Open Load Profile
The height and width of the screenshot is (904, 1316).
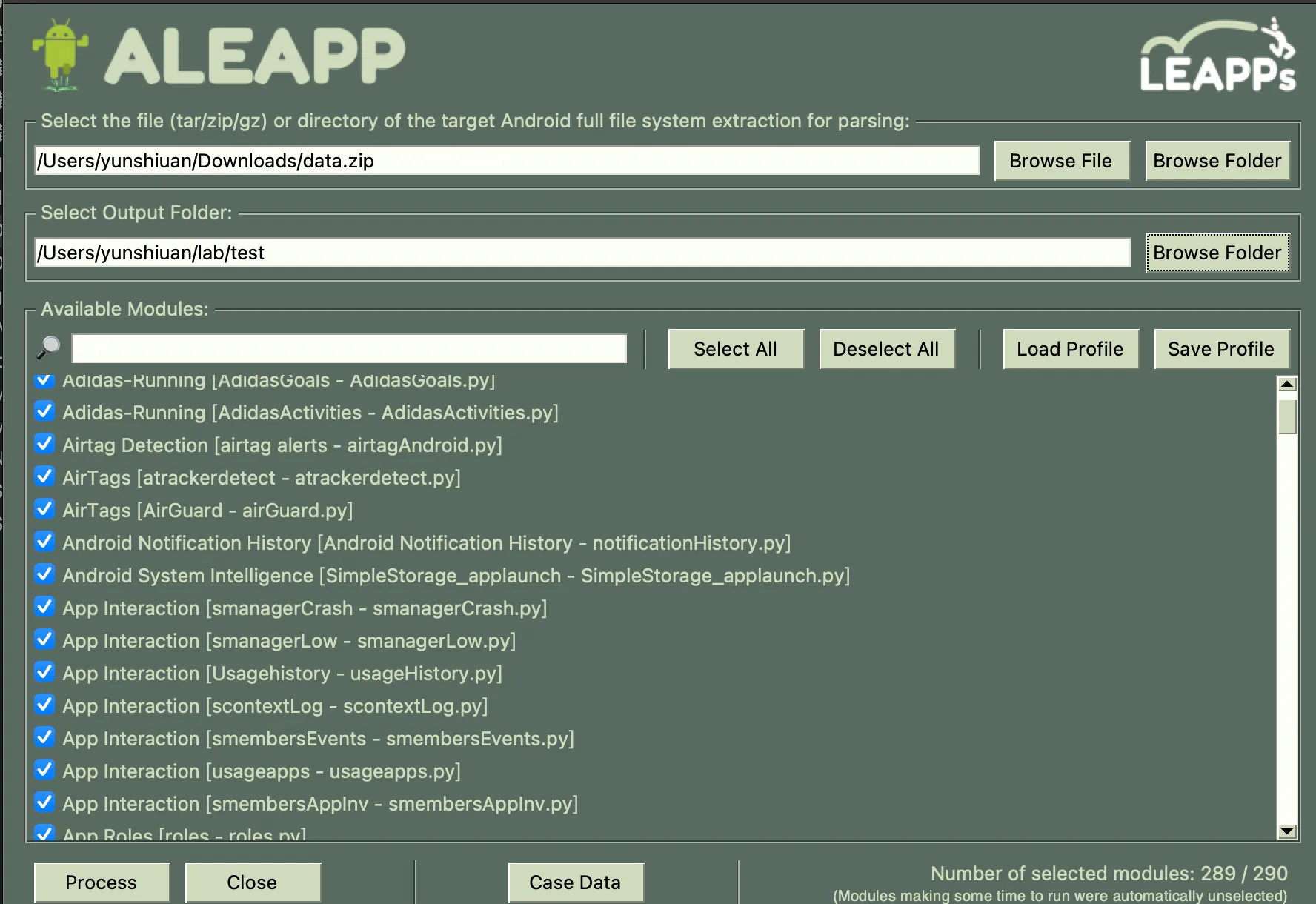point(1071,349)
